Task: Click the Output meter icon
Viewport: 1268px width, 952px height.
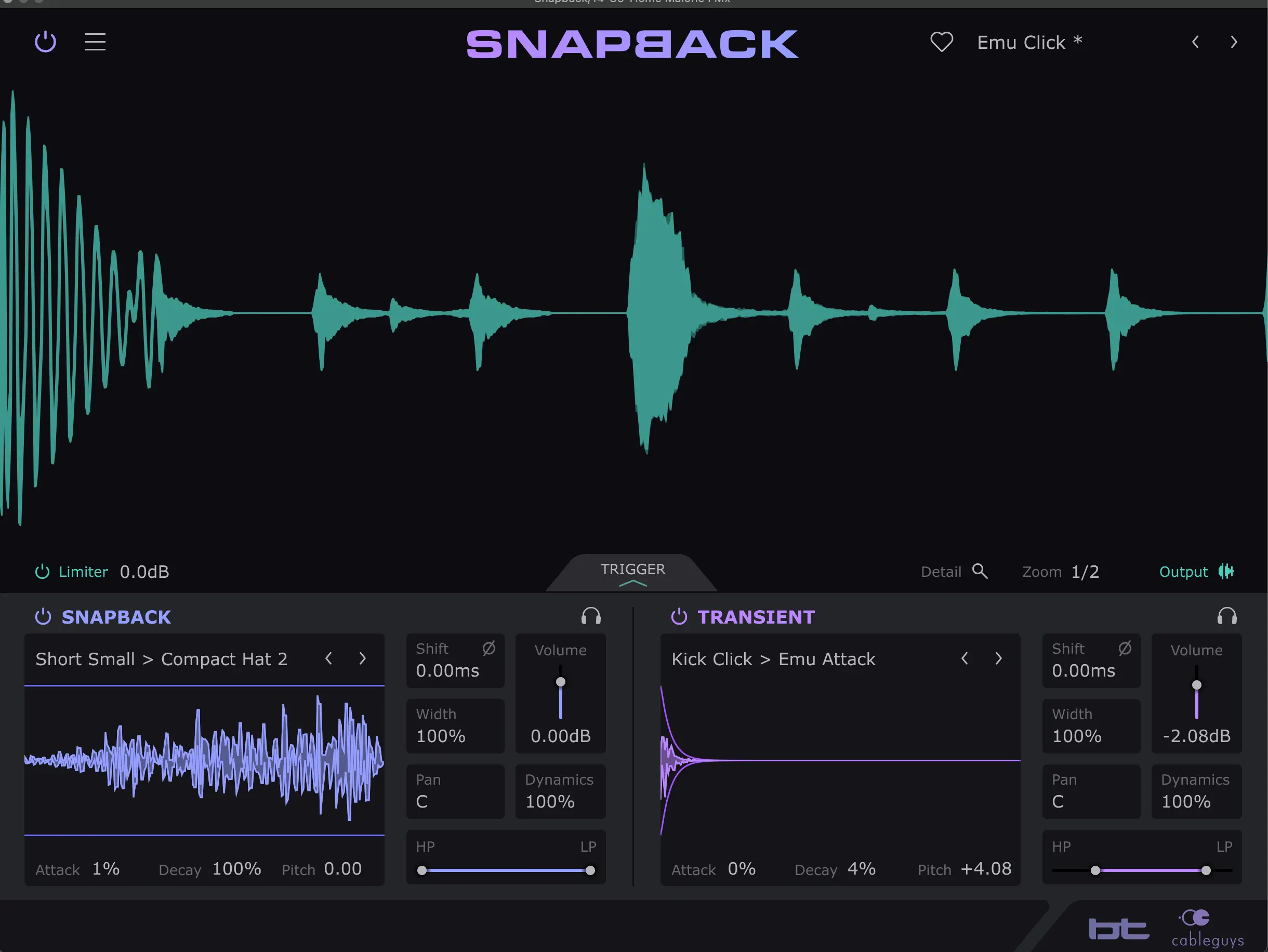Action: 1227,572
